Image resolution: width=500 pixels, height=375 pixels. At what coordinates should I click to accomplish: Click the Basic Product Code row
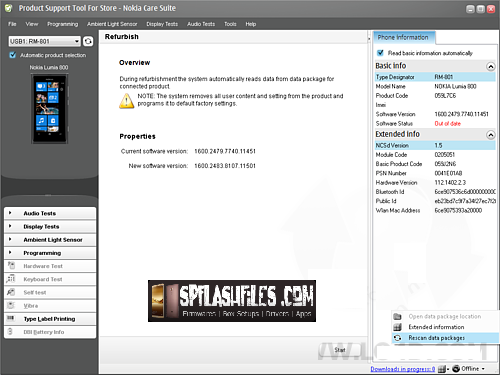pyautogui.click(x=435, y=164)
